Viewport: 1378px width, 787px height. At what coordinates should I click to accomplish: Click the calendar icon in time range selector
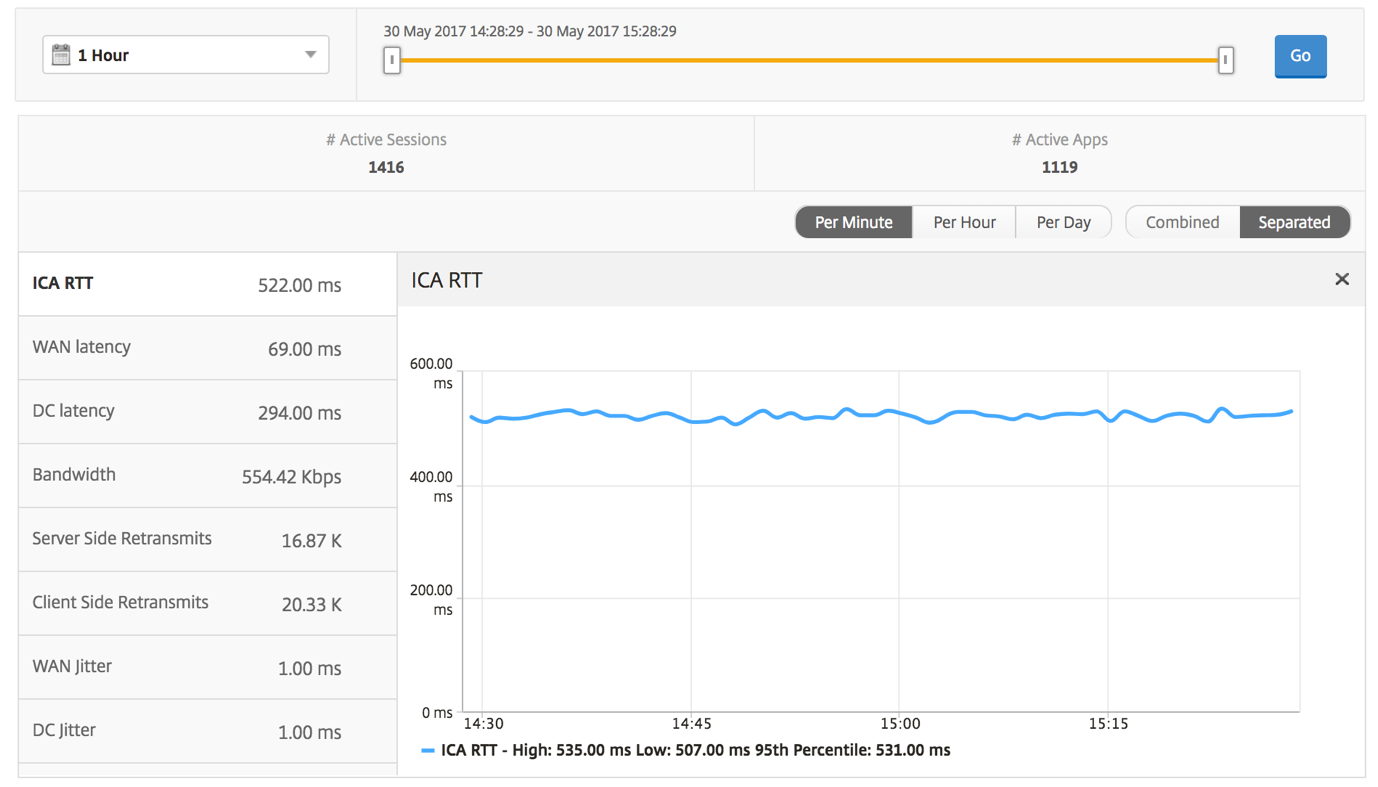[x=61, y=55]
